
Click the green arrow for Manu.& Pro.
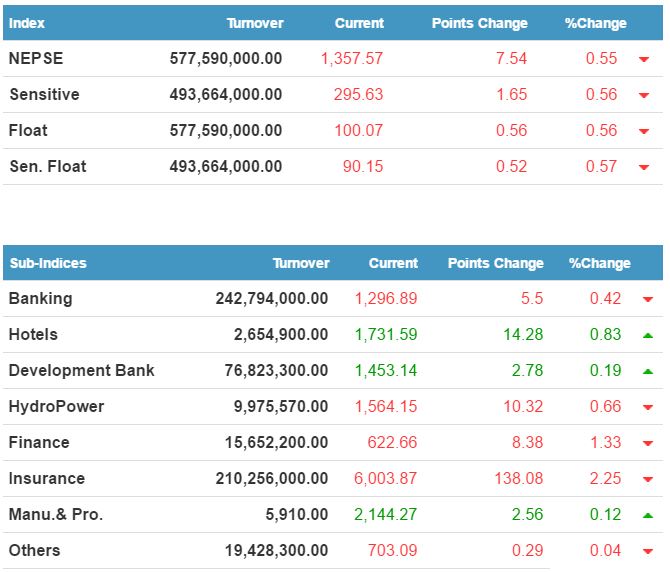647,515
